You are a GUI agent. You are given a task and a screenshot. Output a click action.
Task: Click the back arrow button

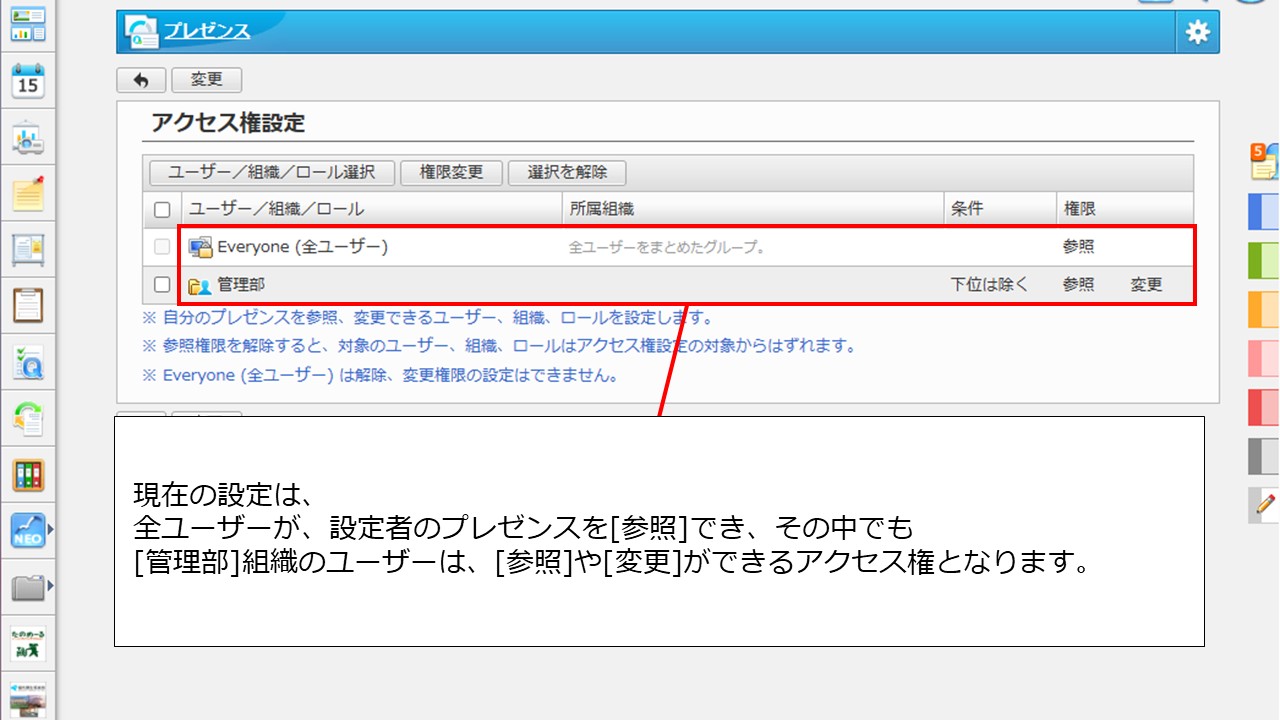pyautogui.click(x=141, y=81)
